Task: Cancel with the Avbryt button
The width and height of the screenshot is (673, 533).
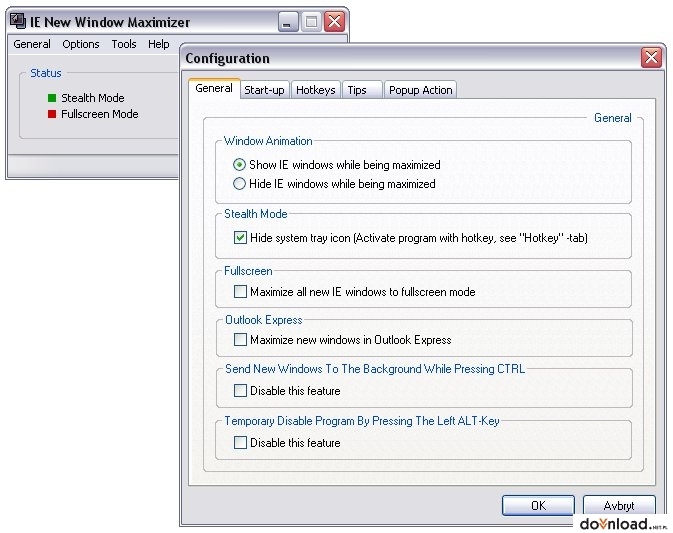Action: (619, 506)
